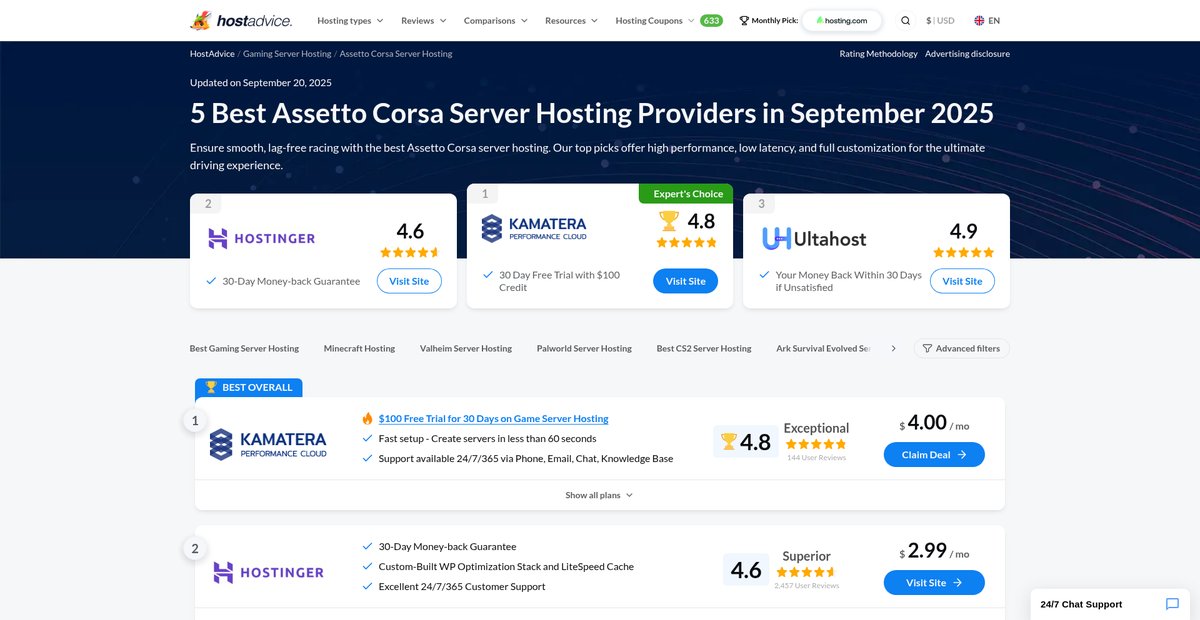
Task: Click the hosting.com monthly pick badge
Action: click(842, 20)
